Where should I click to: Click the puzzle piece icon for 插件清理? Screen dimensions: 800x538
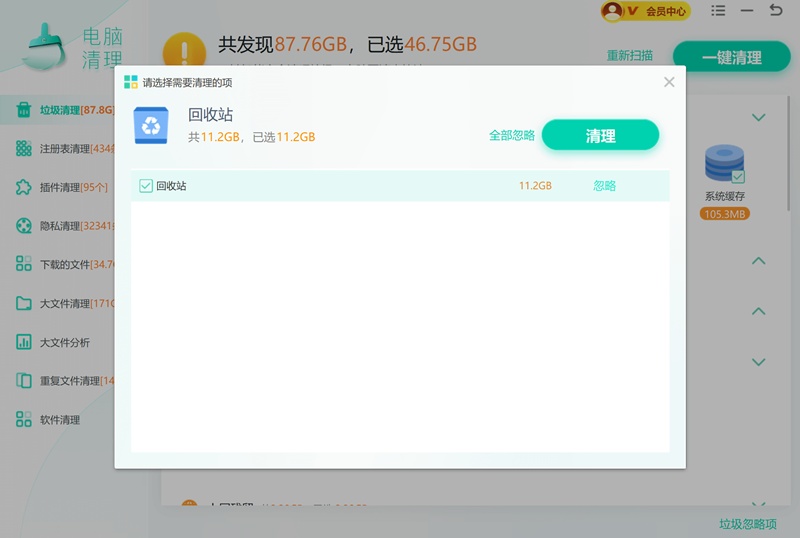23,187
